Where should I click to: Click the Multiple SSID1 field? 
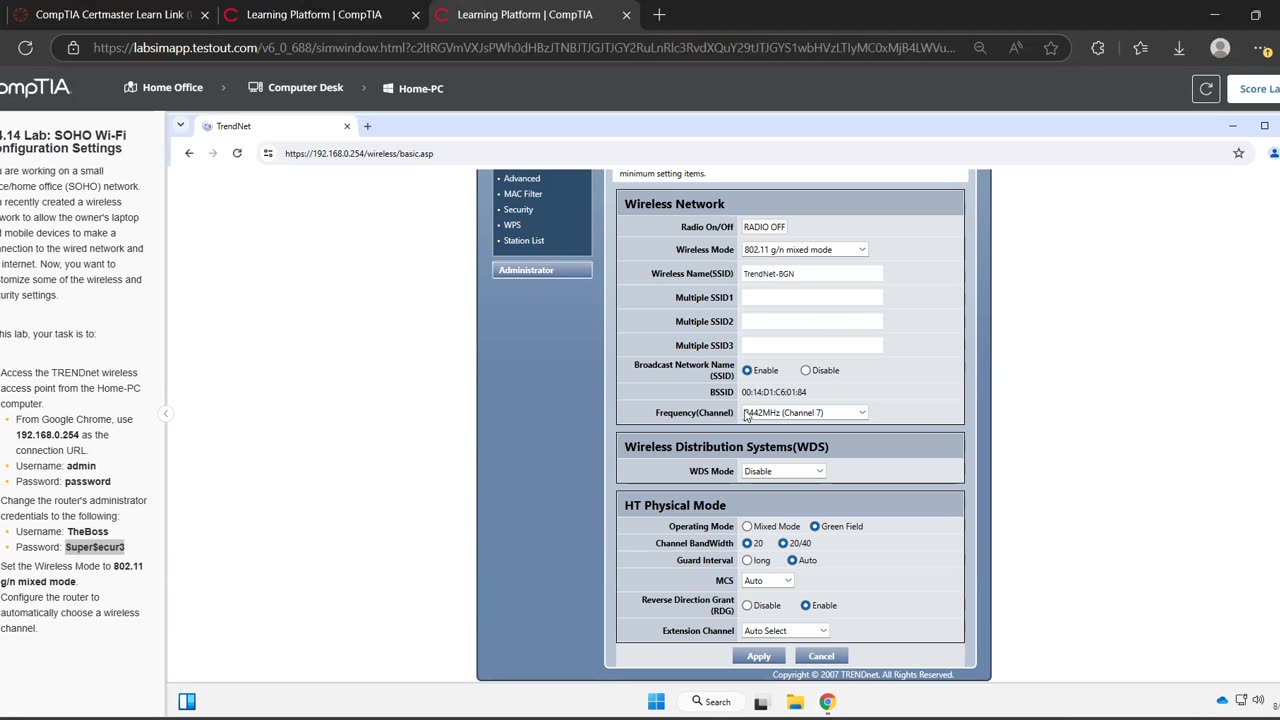(812, 297)
